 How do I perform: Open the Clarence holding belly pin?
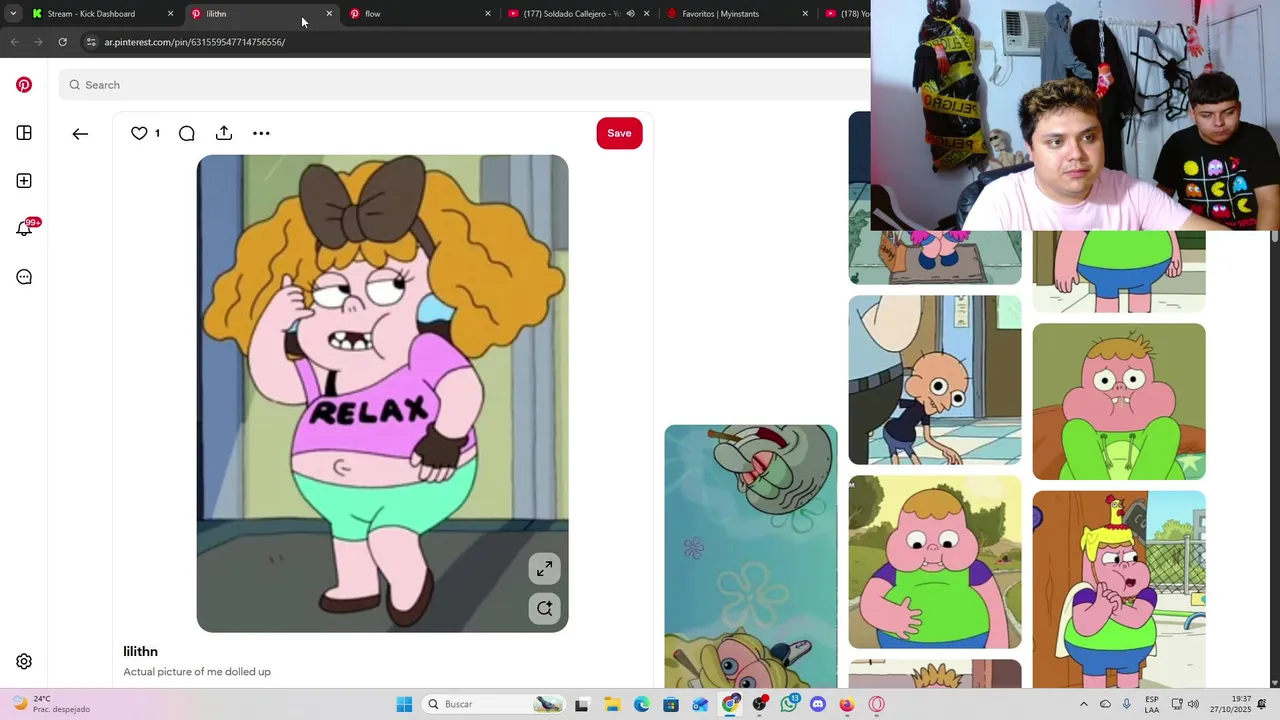[935, 562]
